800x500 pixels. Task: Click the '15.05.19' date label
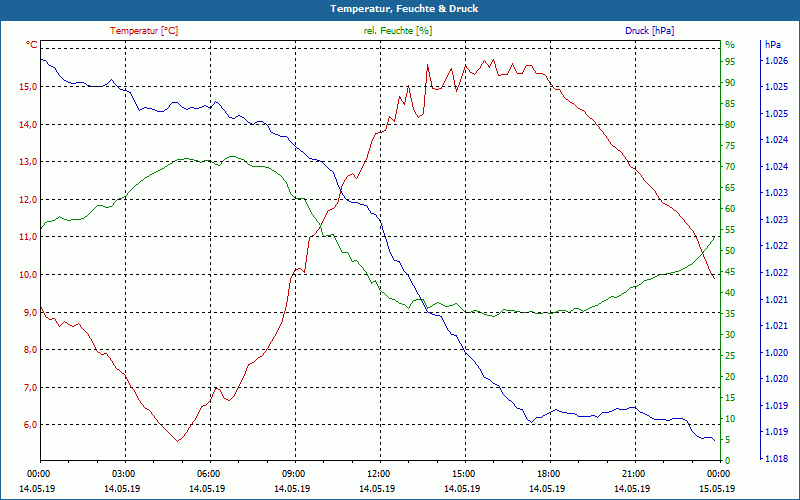pos(717,488)
